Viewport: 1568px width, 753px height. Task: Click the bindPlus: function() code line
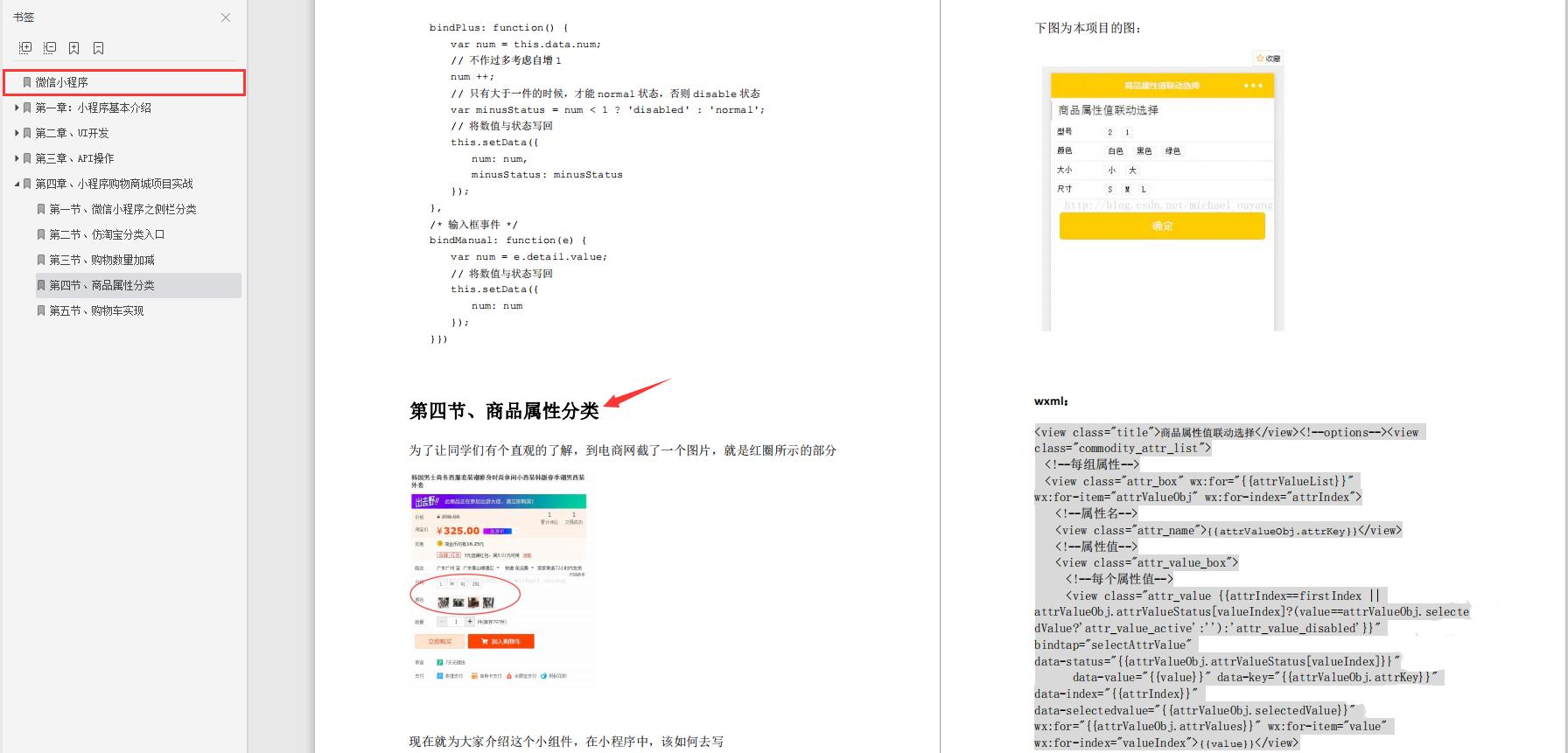click(x=499, y=28)
